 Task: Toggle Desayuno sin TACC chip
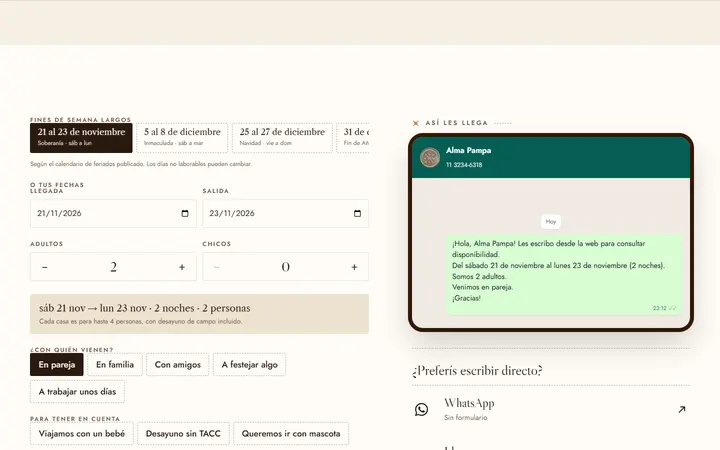click(x=183, y=433)
